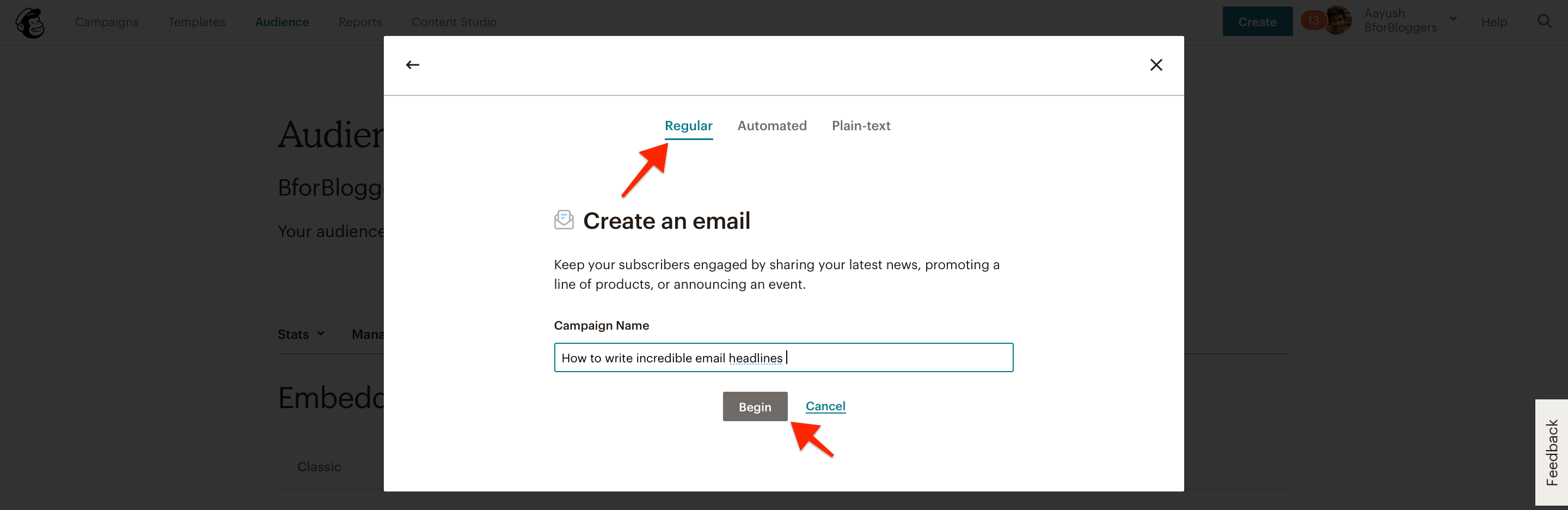Switch to the Automated tab
Screen dimensions: 1568x510
pos(772,125)
